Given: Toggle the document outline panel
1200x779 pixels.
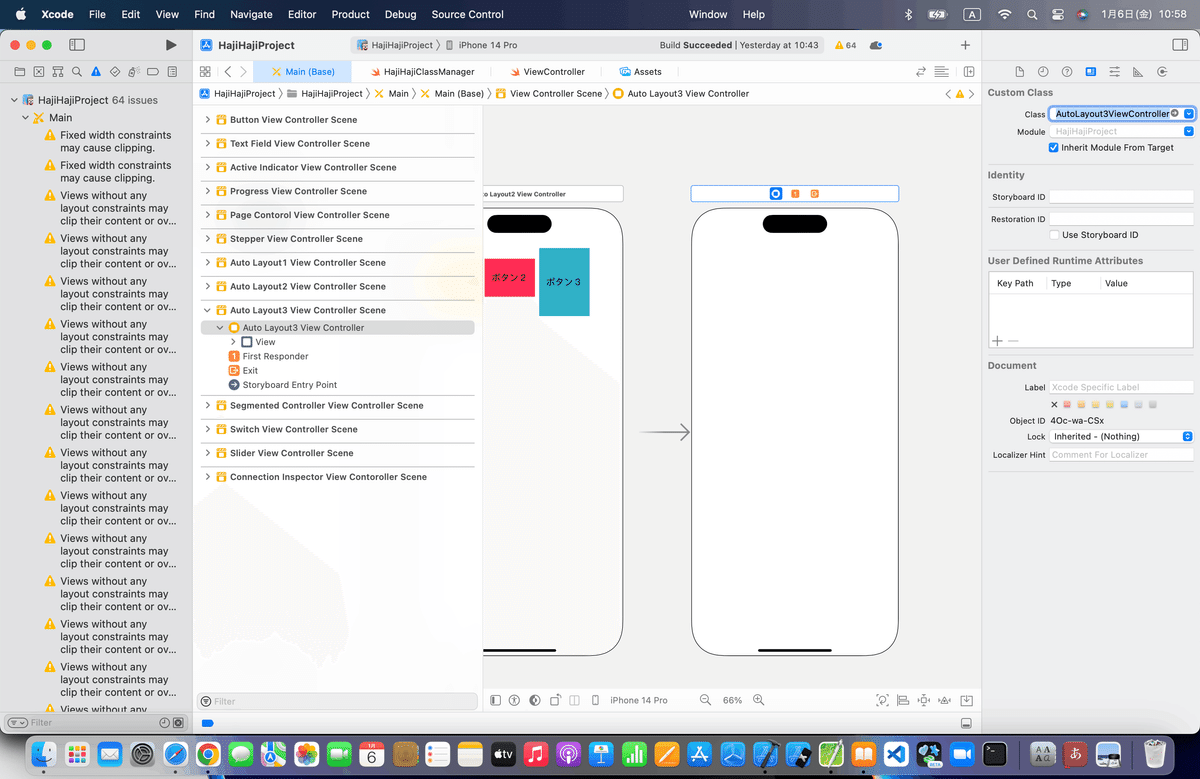Looking at the screenshot, I should (x=495, y=700).
